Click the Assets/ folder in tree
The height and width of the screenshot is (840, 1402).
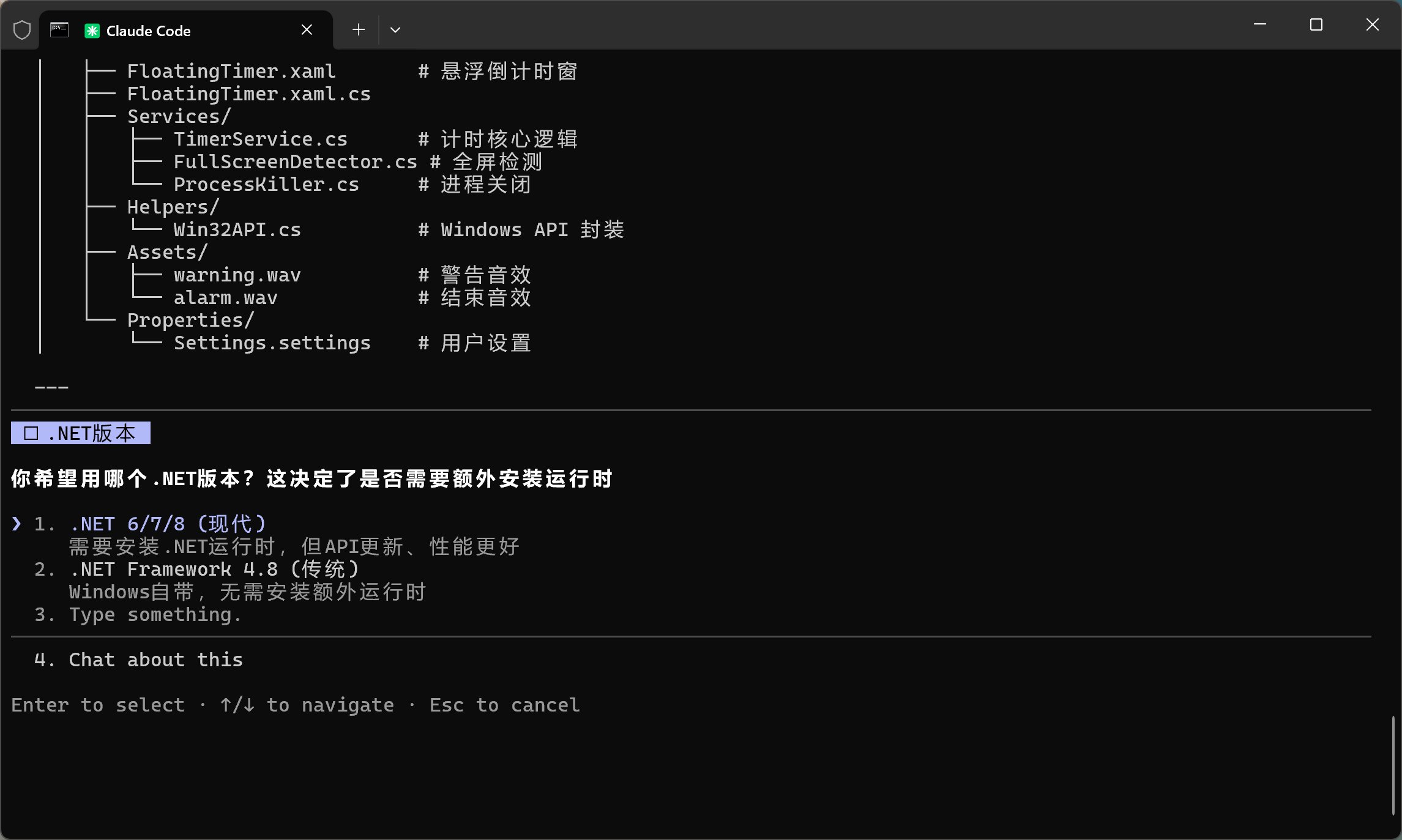click(167, 252)
